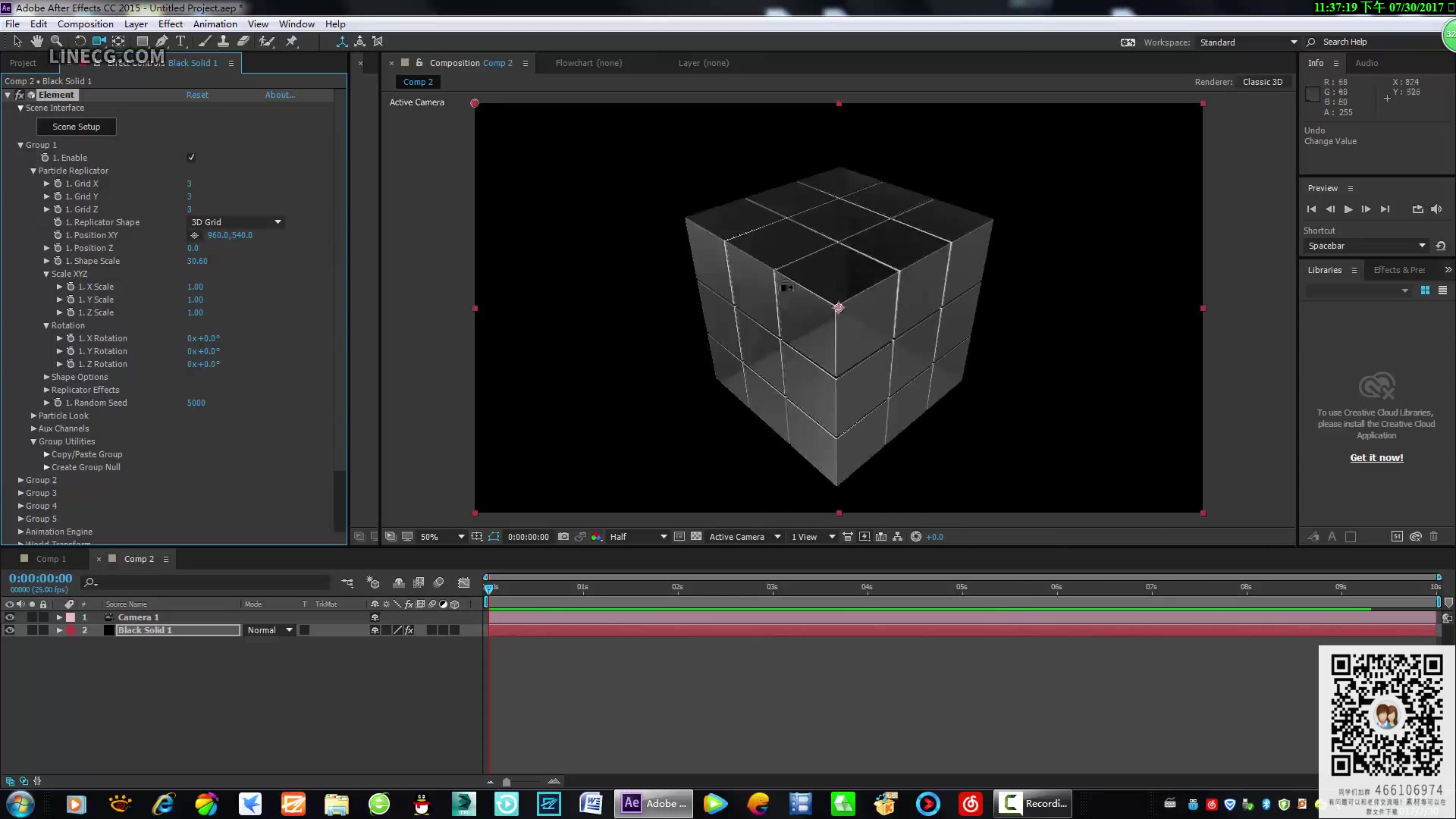Image resolution: width=1456 pixels, height=819 pixels.
Task: Select the Puppet Pin tool
Action: point(291,42)
